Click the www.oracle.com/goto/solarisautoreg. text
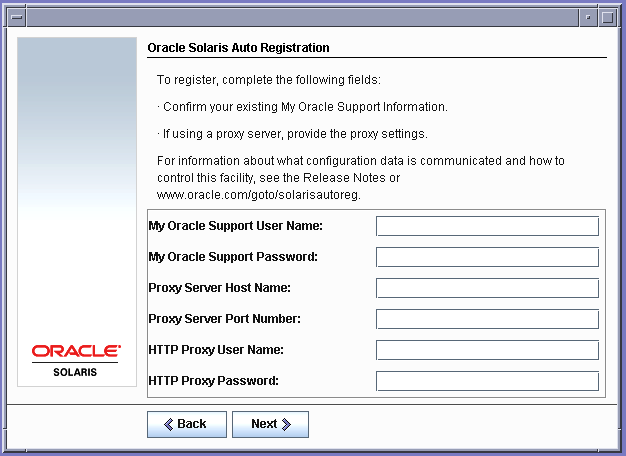The width and height of the screenshot is (626, 456). coord(259,195)
